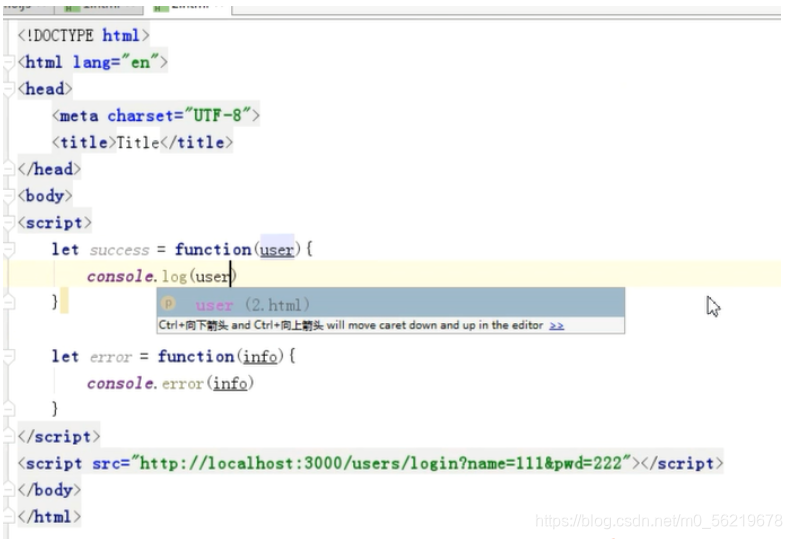This screenshot has width=792, height=539.
Task: Click the 'info' parameter in function(info)
Action: (x=260, y=357)
